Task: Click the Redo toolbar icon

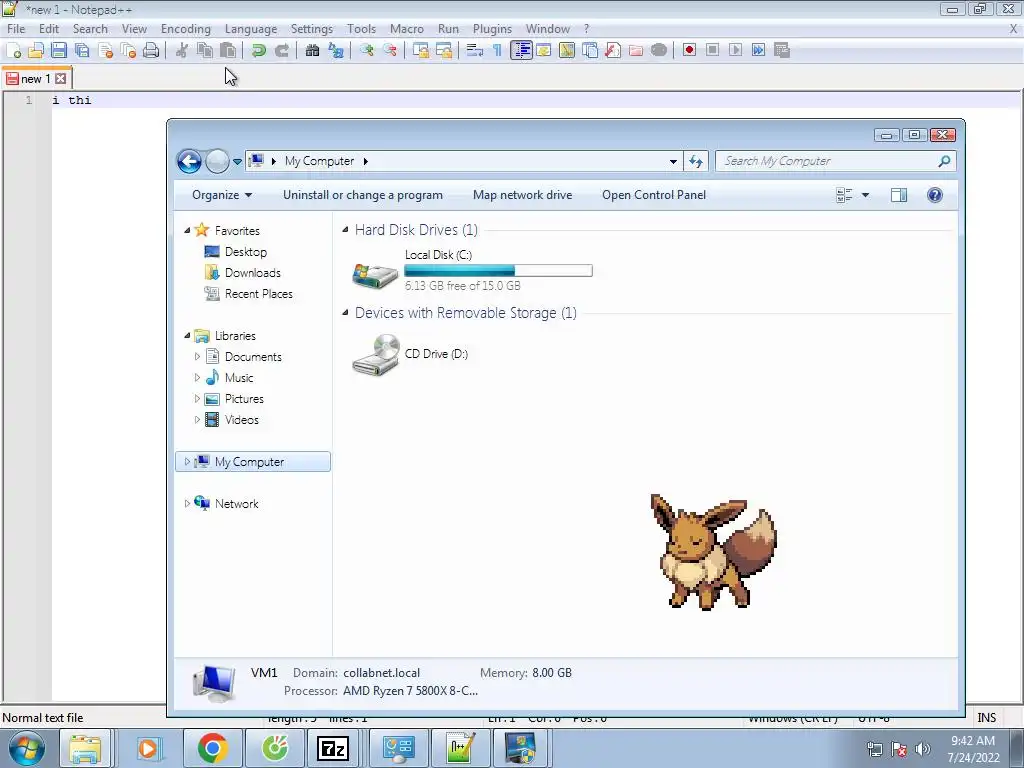Action: coord(281,50)
